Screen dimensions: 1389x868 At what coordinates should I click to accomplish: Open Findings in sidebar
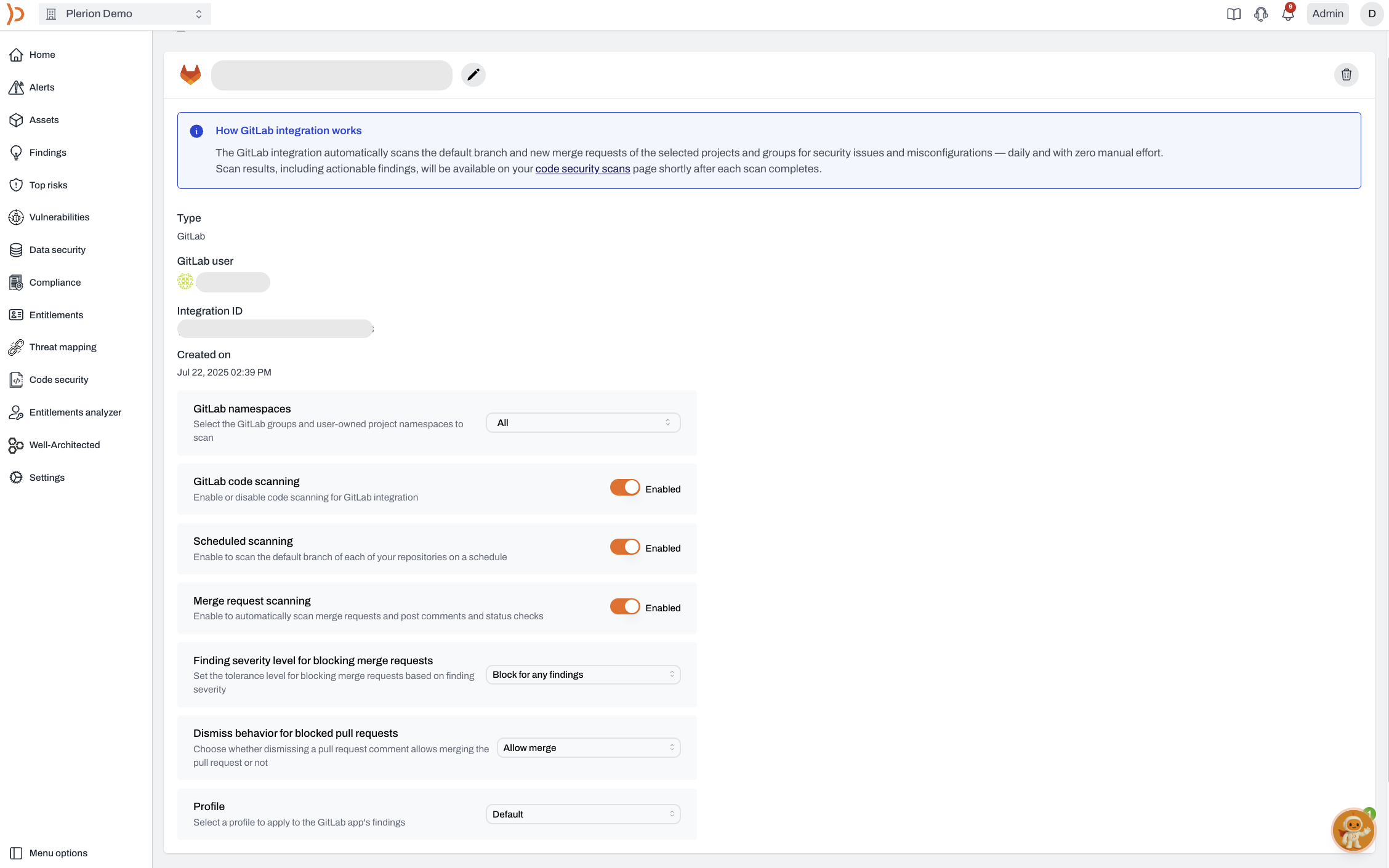click(47, 153)
